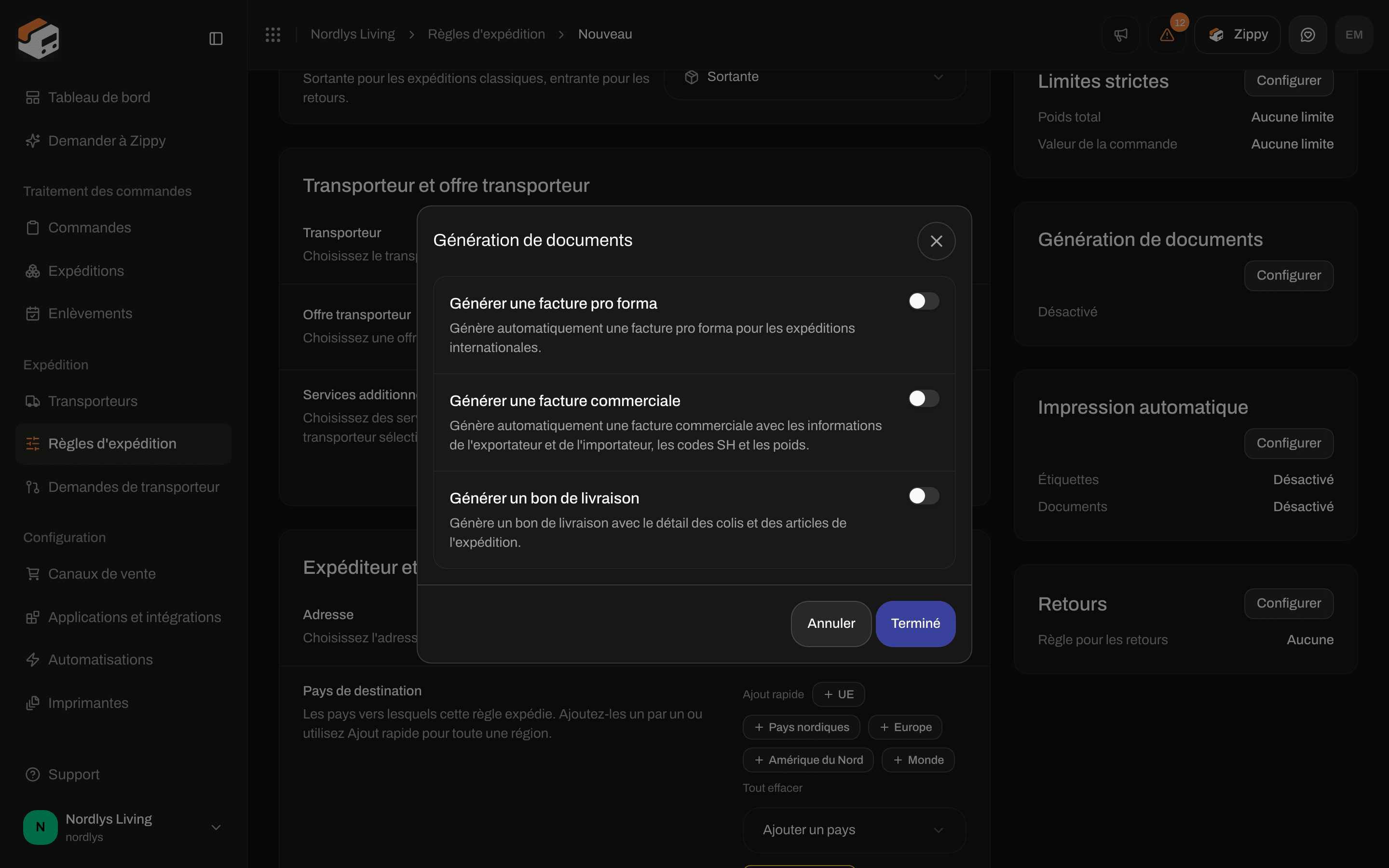Open the announcements megaphone icon
The width and height of the screenshot is (1389, 868).
tap(1120, 34)
